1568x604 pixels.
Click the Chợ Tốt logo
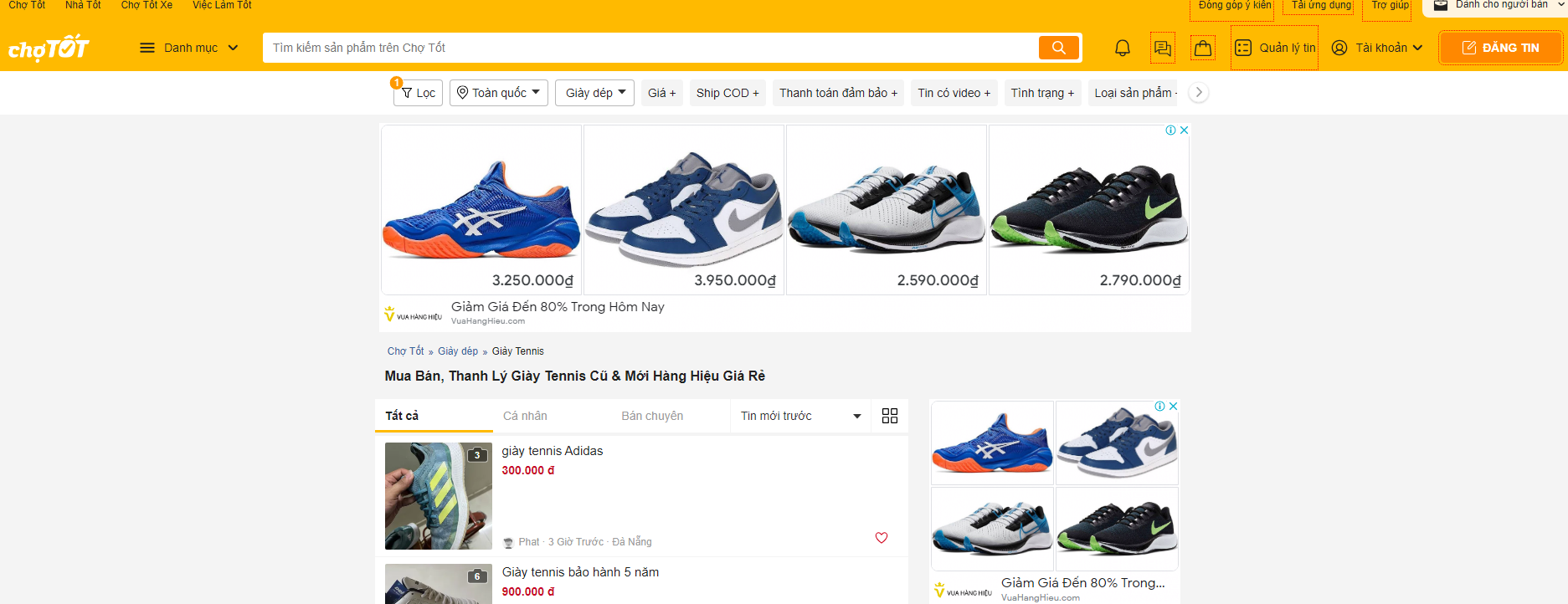click(x=49, y=48)
